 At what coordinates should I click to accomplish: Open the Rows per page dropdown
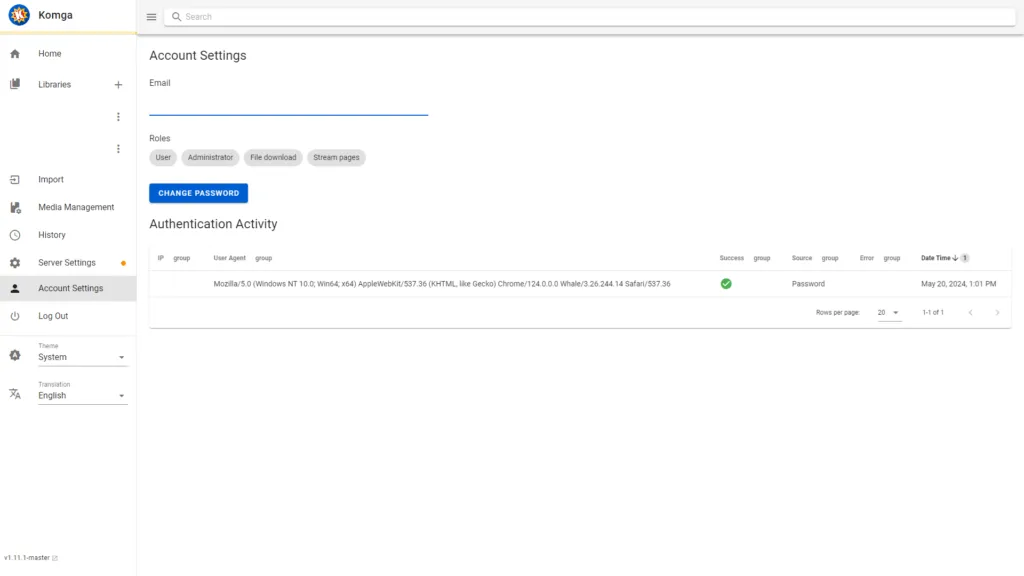pyautogui.click(x=887, y=312)
